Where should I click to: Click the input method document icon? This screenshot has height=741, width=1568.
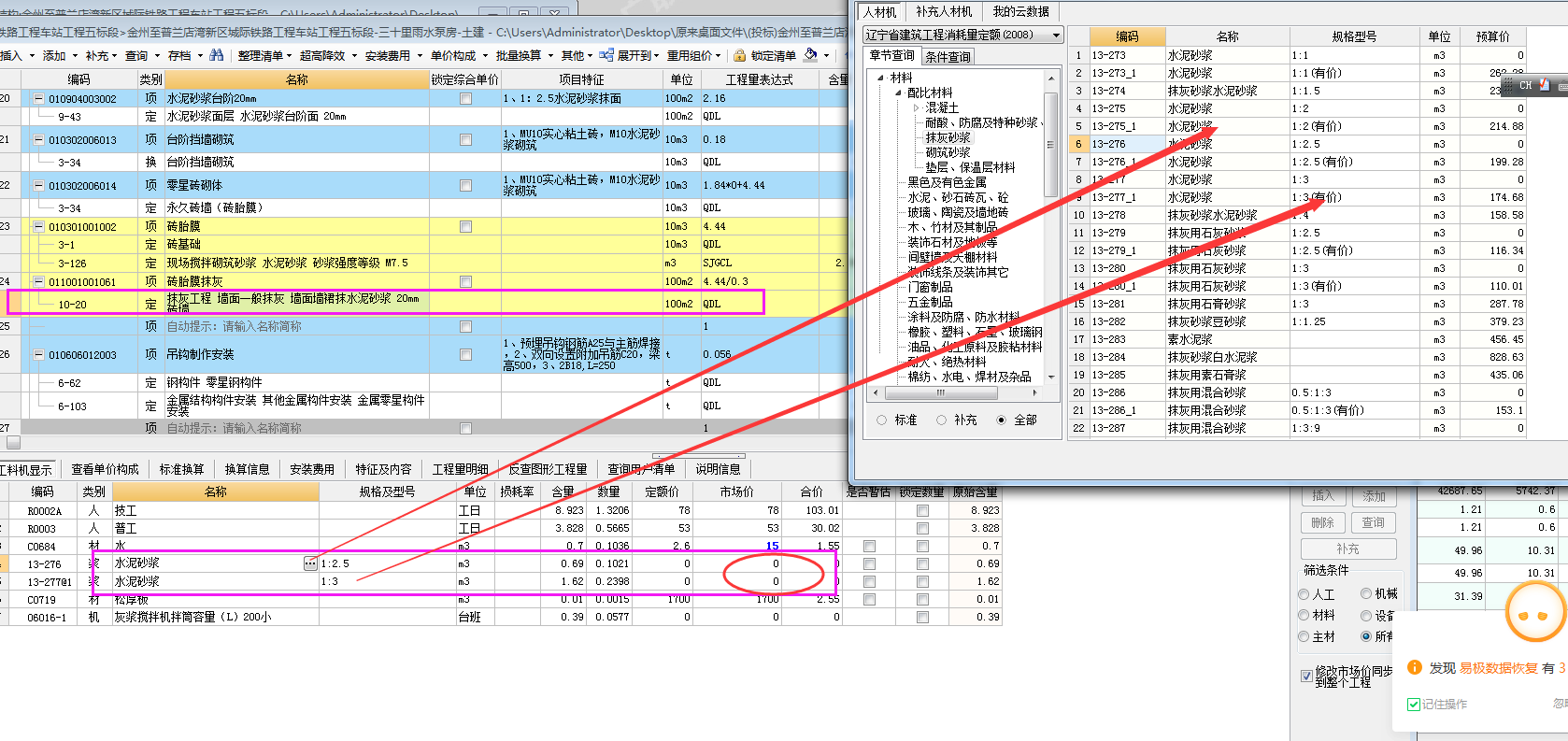pos(1545,85)
